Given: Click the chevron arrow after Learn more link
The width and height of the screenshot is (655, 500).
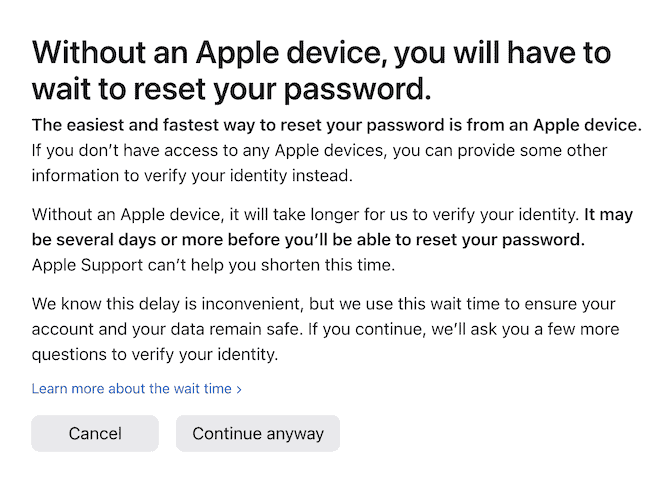Looking at the screenshot, I should click(x=239, y=389).
